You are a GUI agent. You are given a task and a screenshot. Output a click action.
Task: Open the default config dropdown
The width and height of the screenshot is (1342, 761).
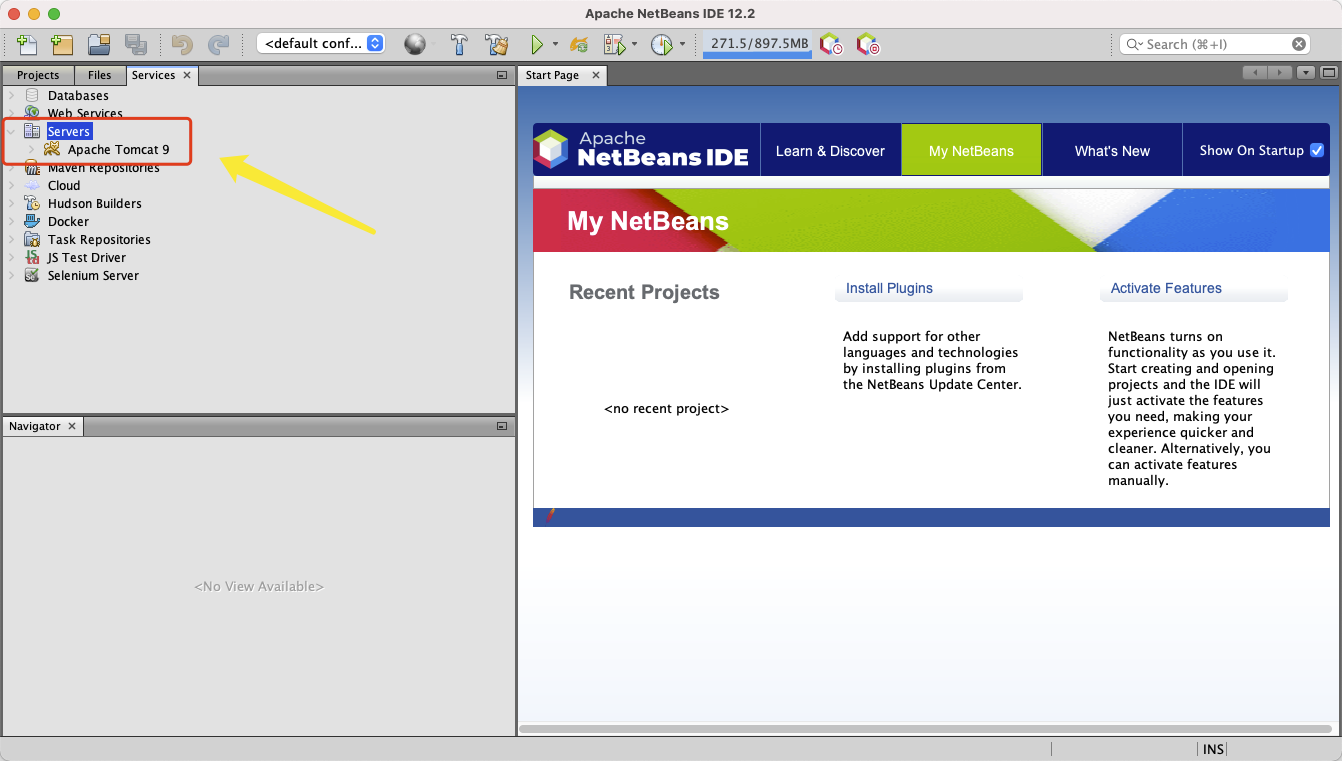click(x=322, y=43)
